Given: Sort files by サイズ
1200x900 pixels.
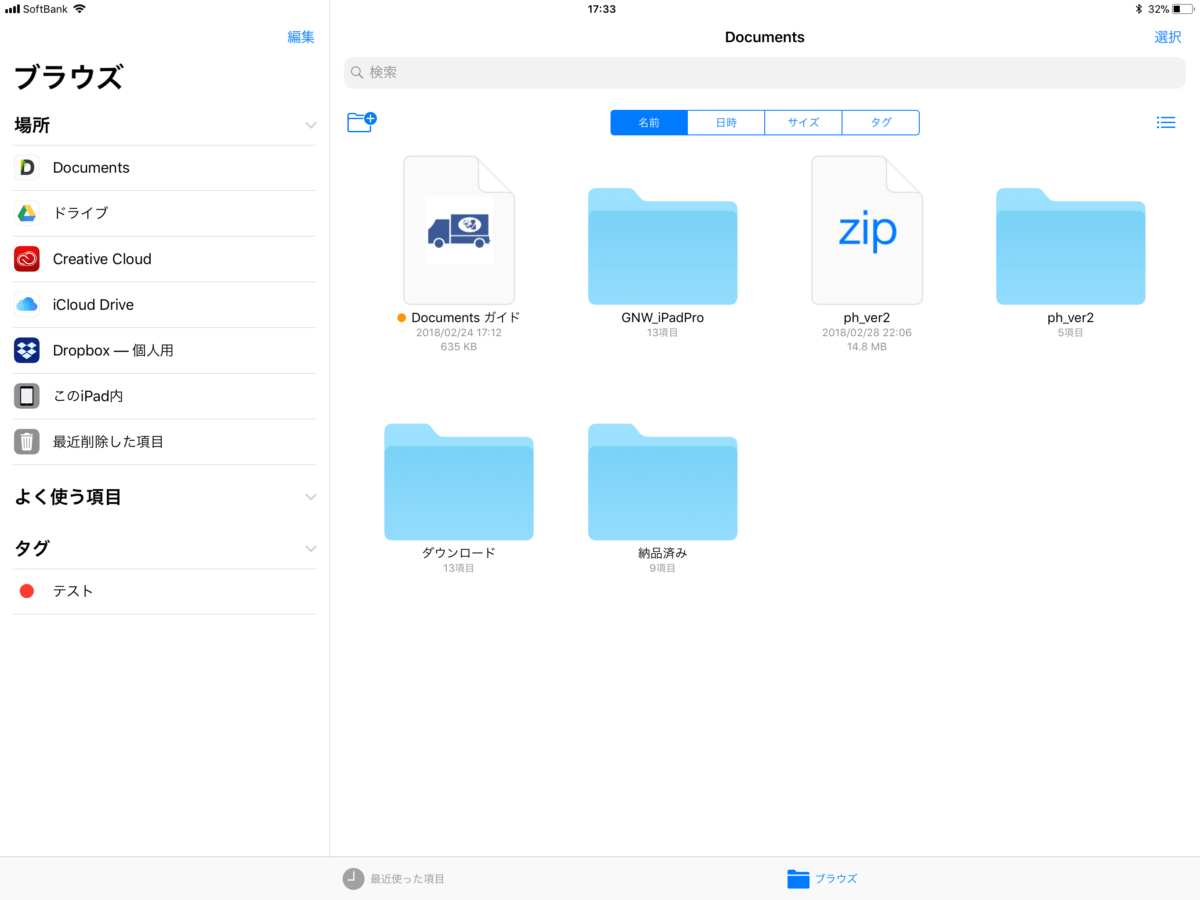Looking at the screenshot, I should point(803,123).
